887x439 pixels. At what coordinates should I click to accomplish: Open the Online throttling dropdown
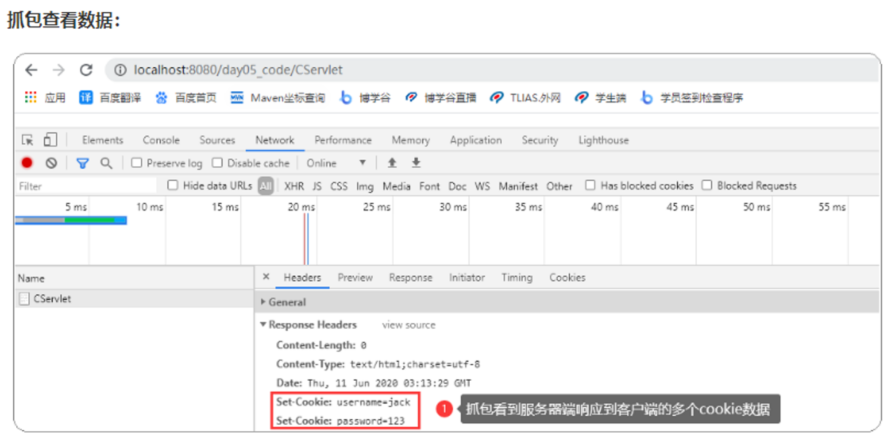pos(337,163)
